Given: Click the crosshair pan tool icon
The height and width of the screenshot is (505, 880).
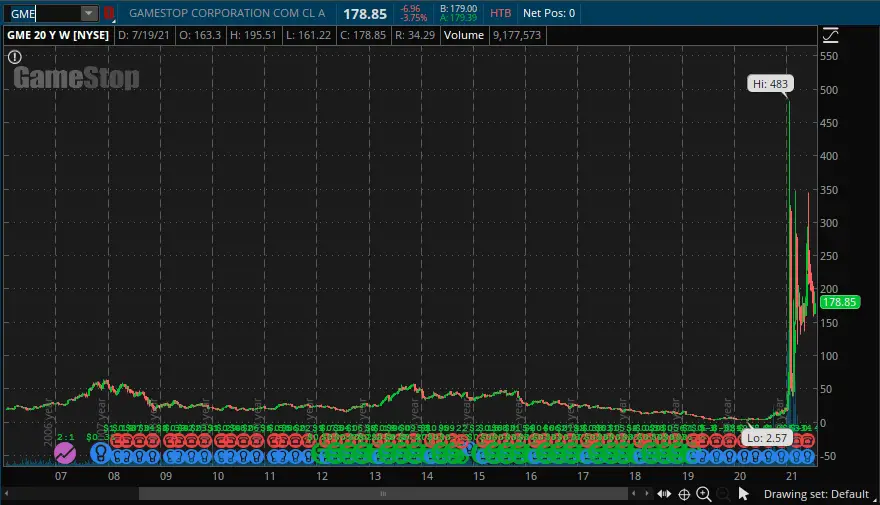Looking at the screenshot, I should (x=684, y=494).
